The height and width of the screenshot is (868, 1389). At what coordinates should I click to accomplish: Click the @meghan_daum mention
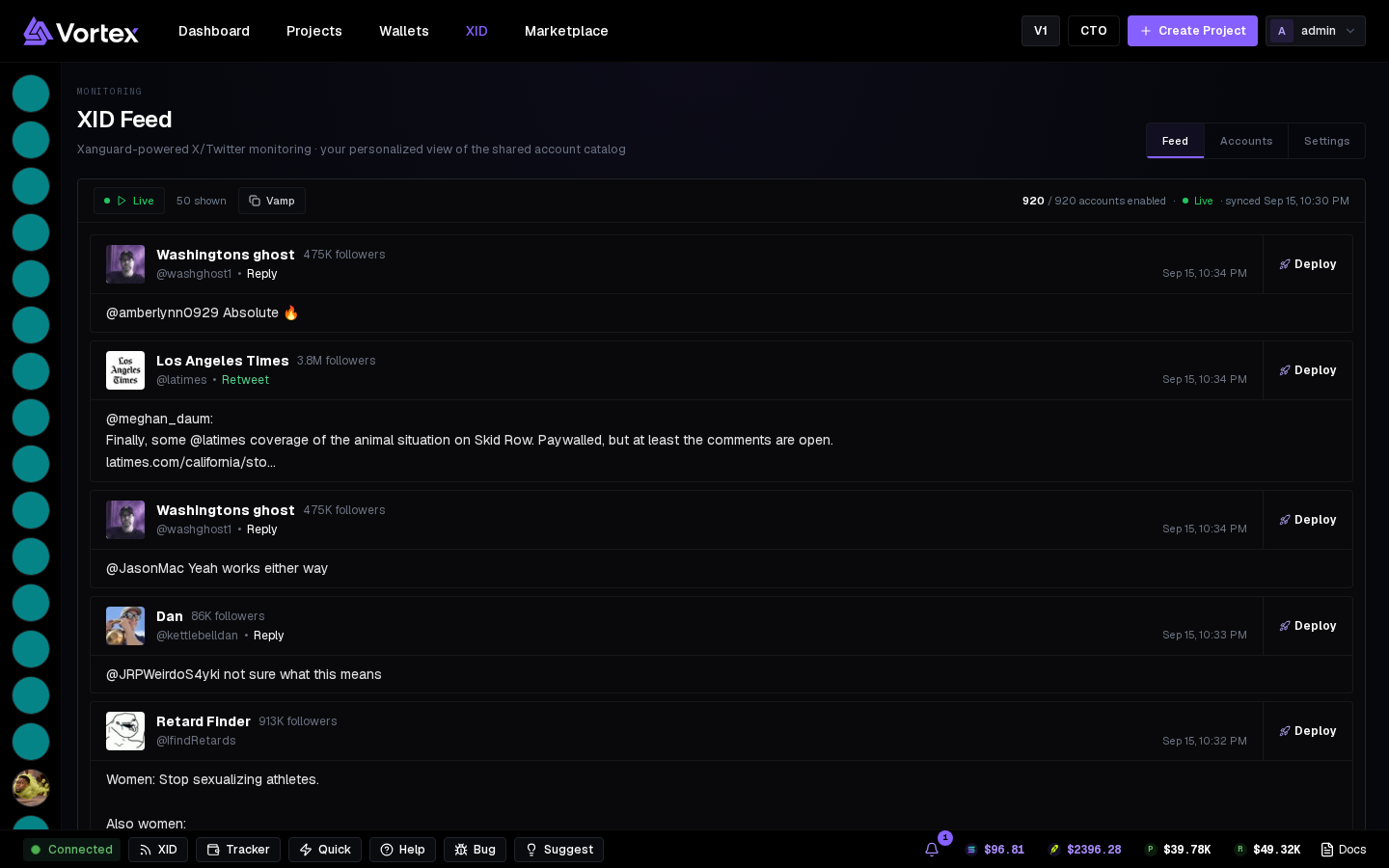(159, 419)
